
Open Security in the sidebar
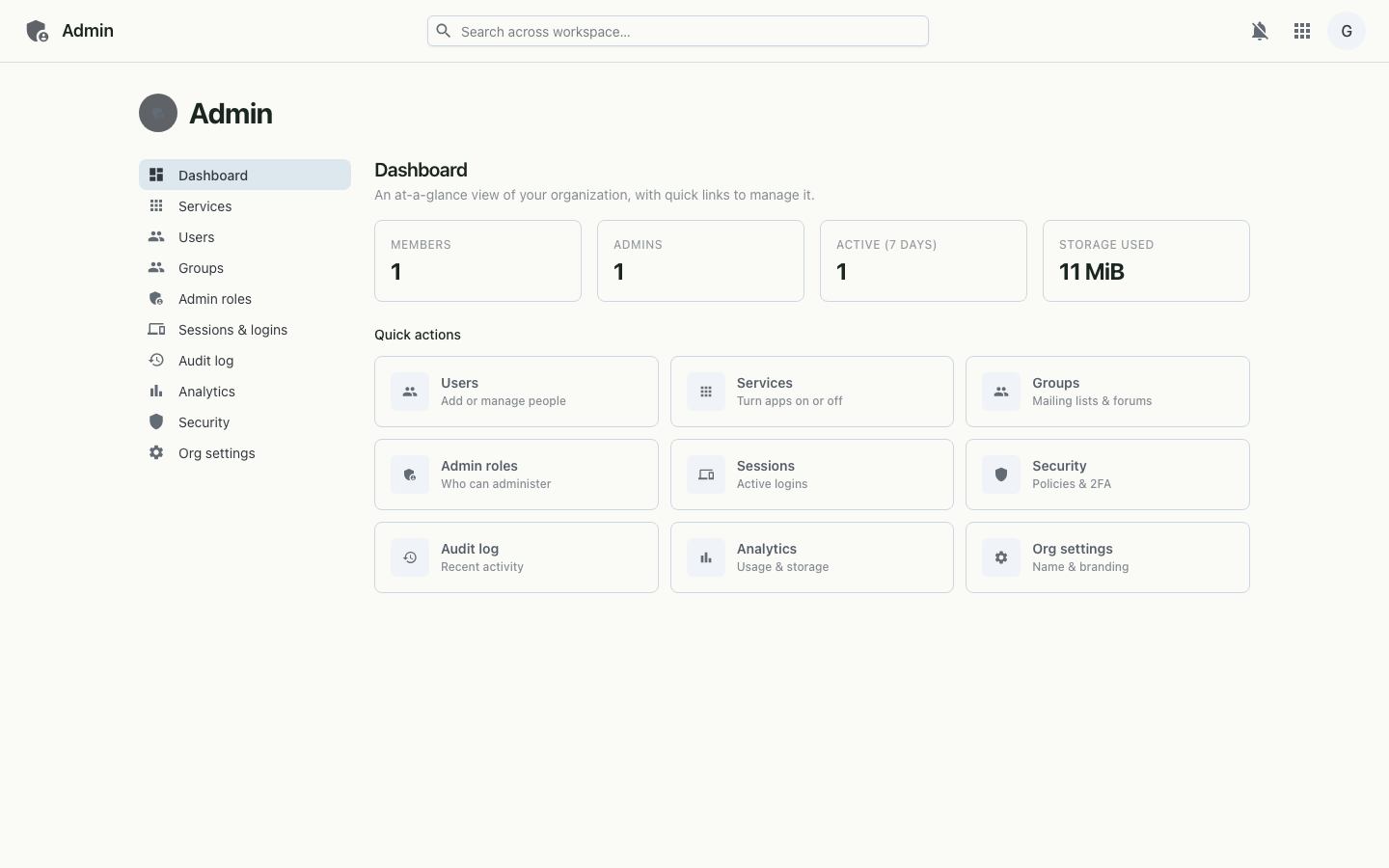(x=245, y=421)
